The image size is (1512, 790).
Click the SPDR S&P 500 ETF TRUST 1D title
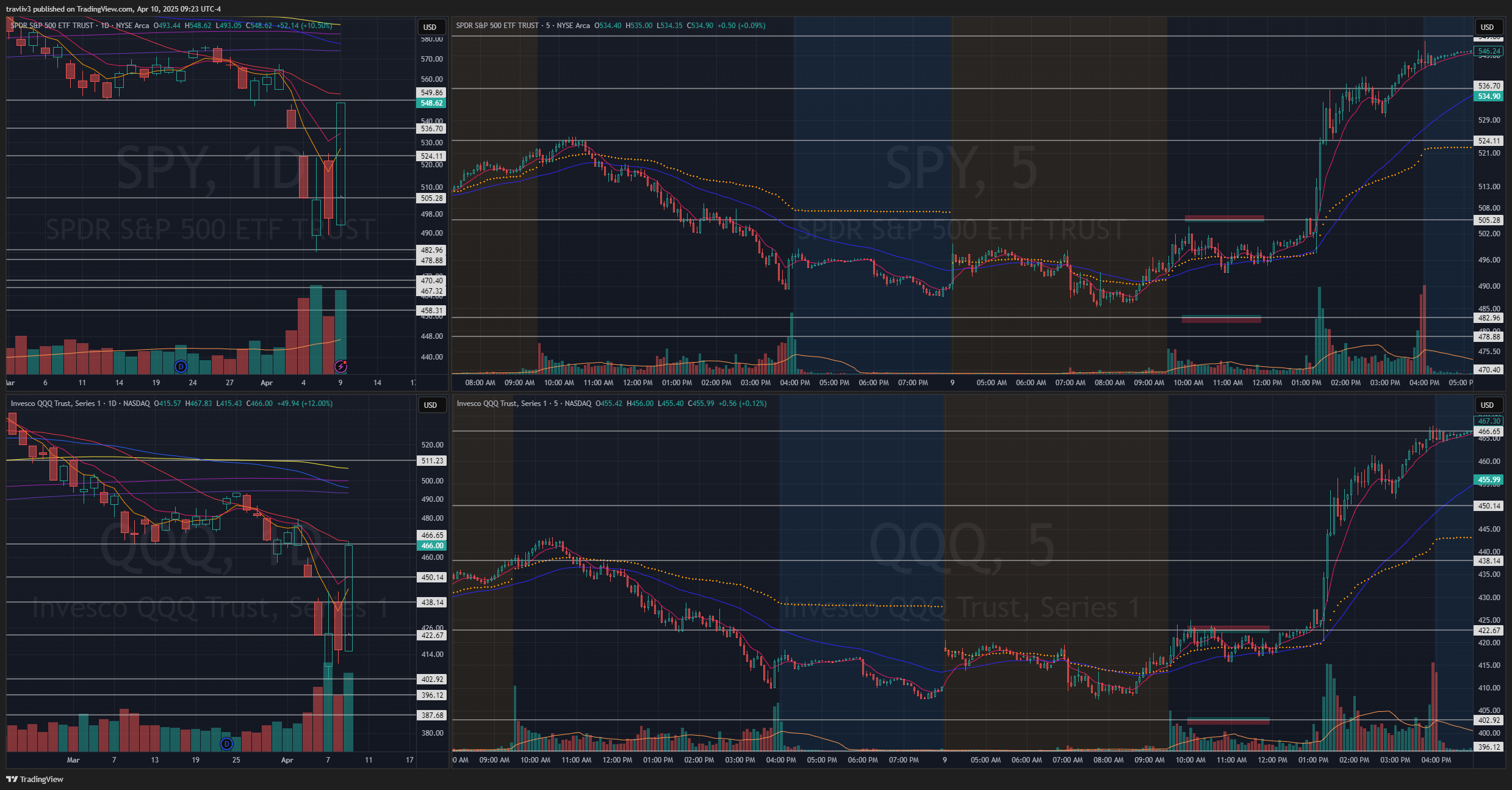60,26
